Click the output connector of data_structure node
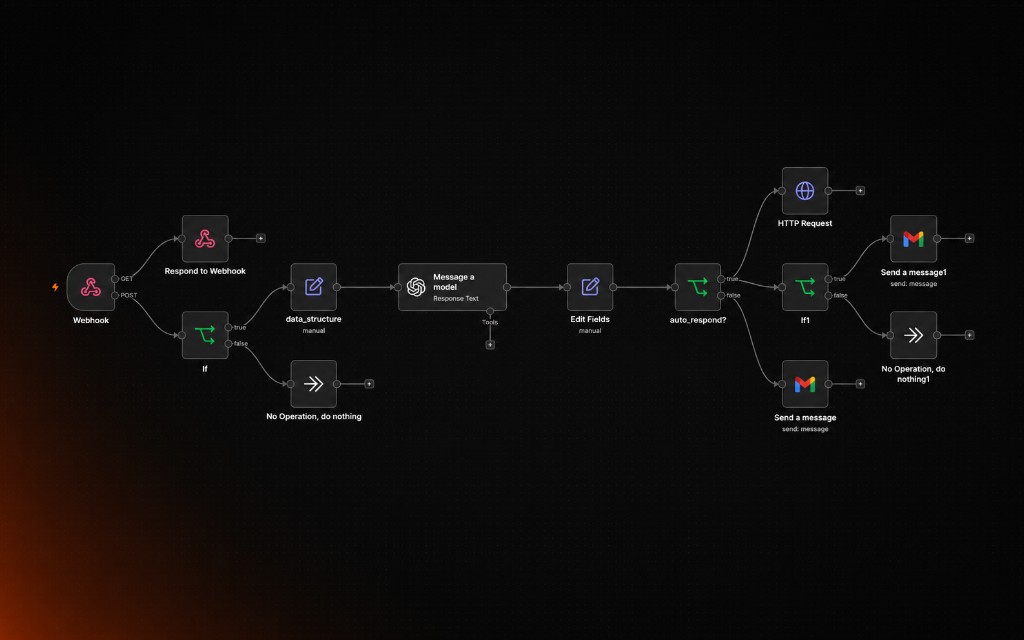The height and width of the screenshot is (640, 1024). [337, 287]
